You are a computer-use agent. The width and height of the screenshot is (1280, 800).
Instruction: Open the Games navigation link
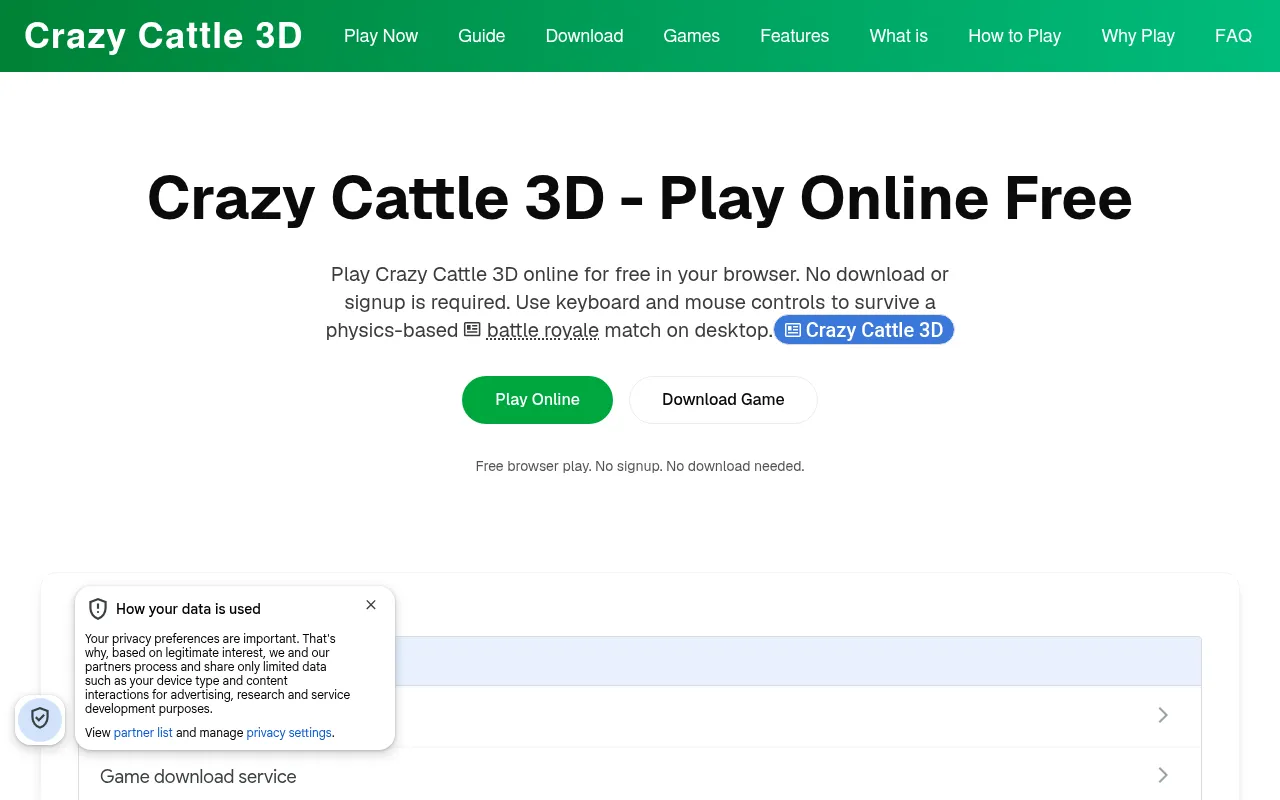[x=691, y=36]
